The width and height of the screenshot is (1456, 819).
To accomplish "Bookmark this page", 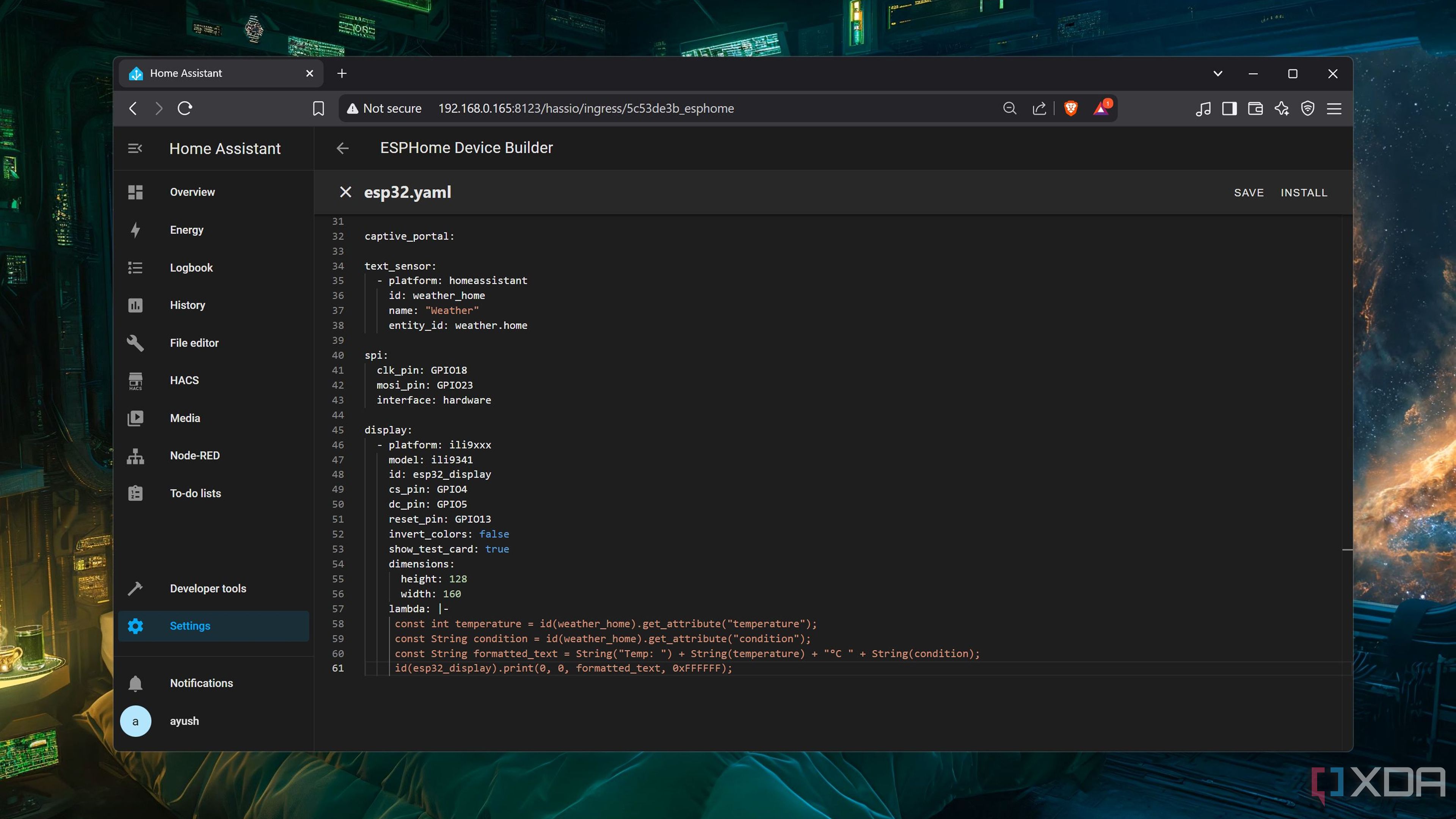I will [318, 108].
